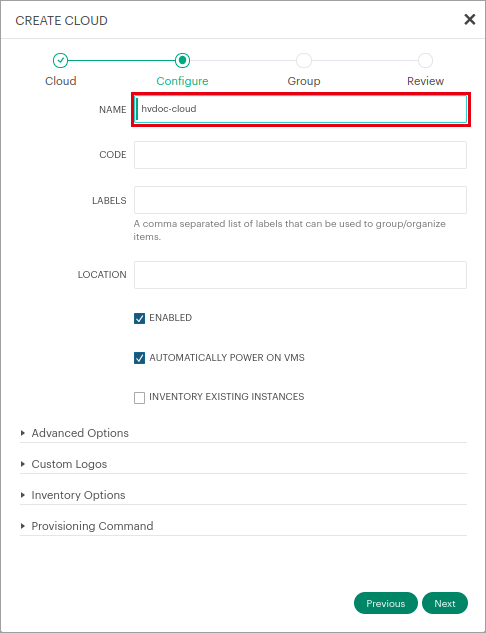
Task: Focus the Name field containing hvdoc-cloud
Action: [x=301, y=109]
